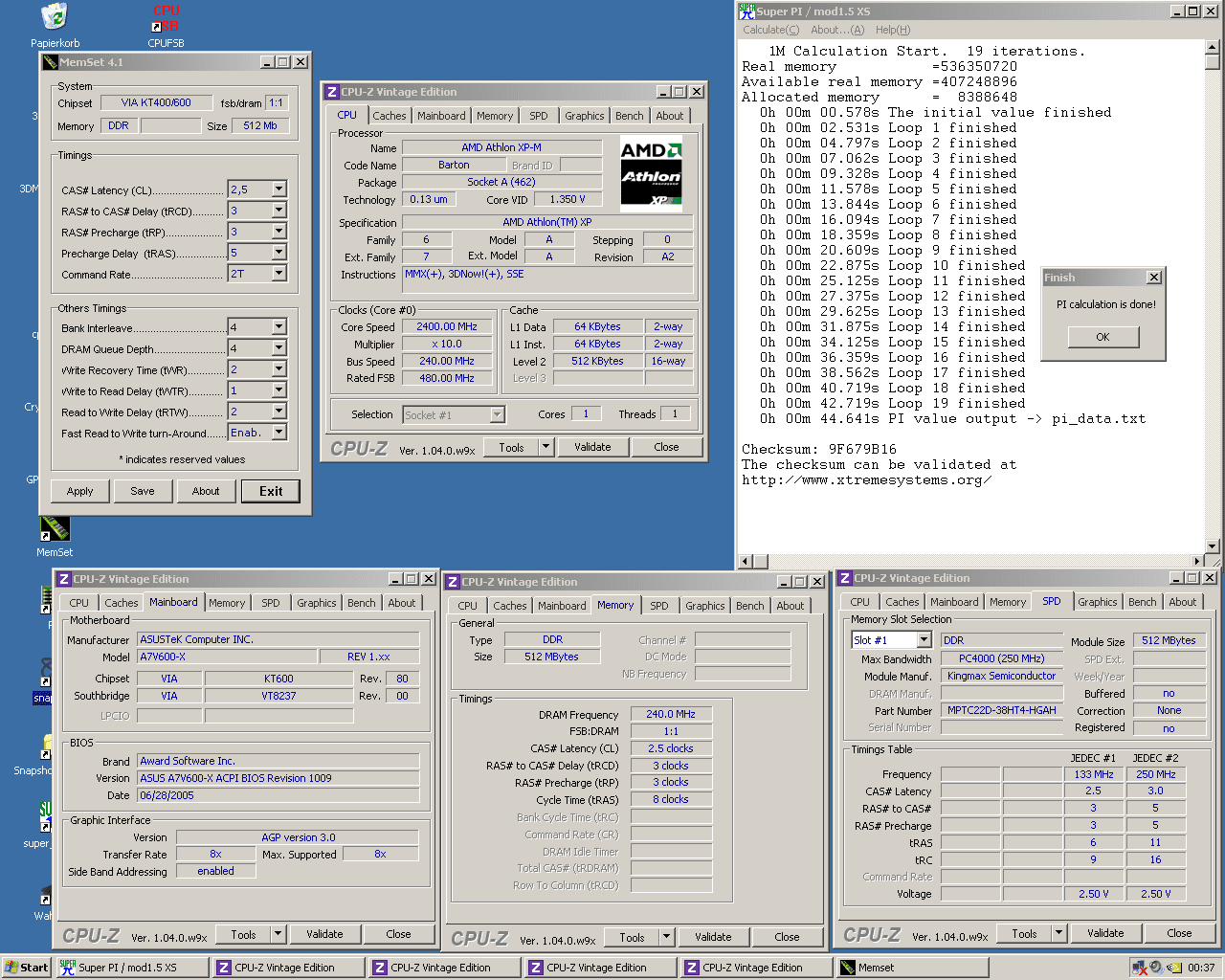
Task: Click the DRAM Frequency 240.0 MHz value
Action: (x=671, y=714)
